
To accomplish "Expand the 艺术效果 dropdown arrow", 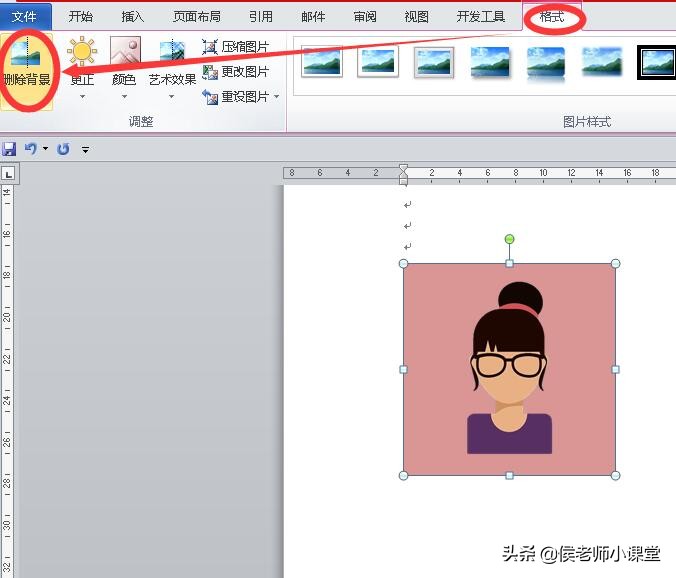I will 172,97.
